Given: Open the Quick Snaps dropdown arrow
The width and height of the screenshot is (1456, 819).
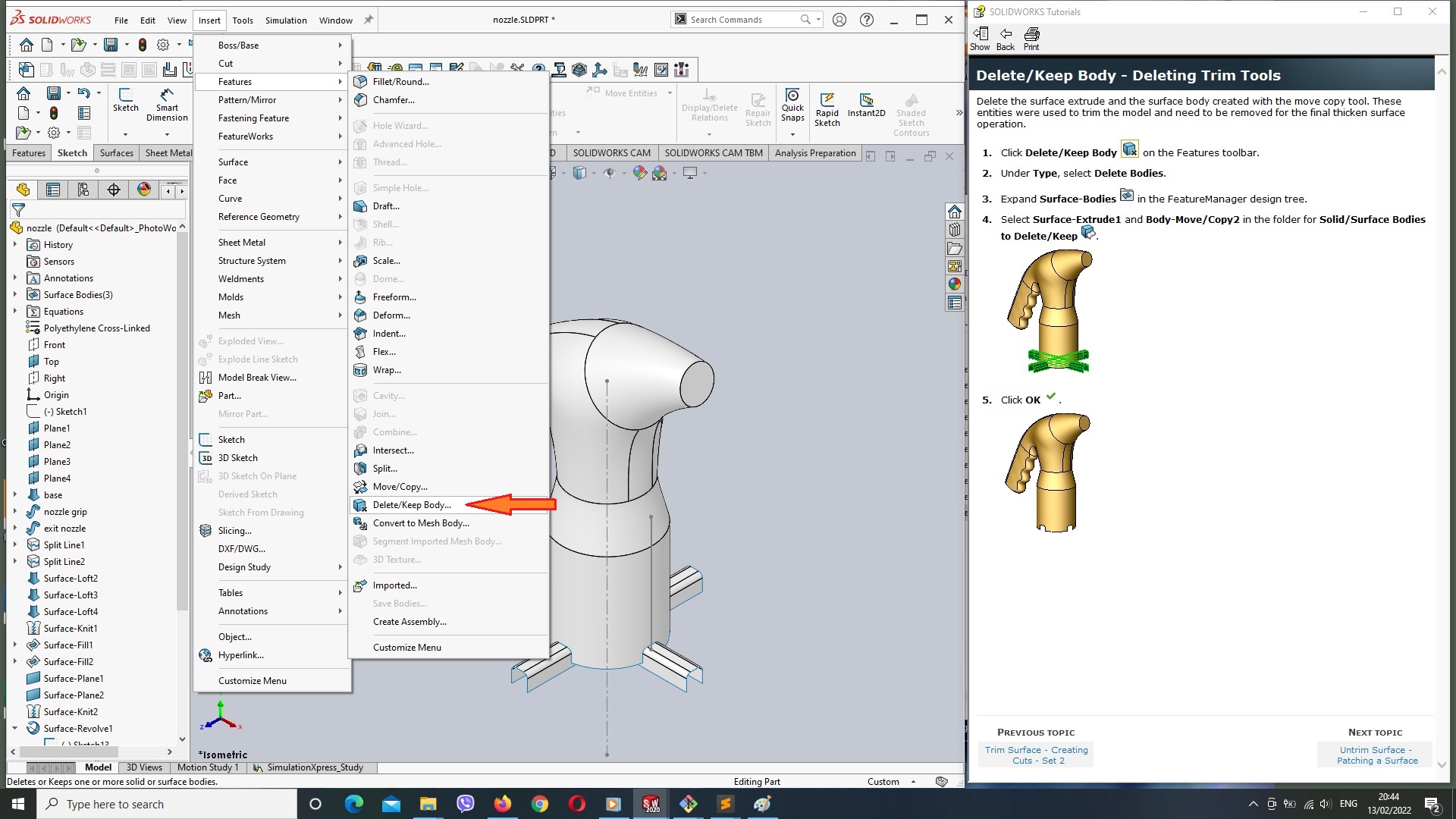Looking at the screenshot, I should tap(792, 134).
